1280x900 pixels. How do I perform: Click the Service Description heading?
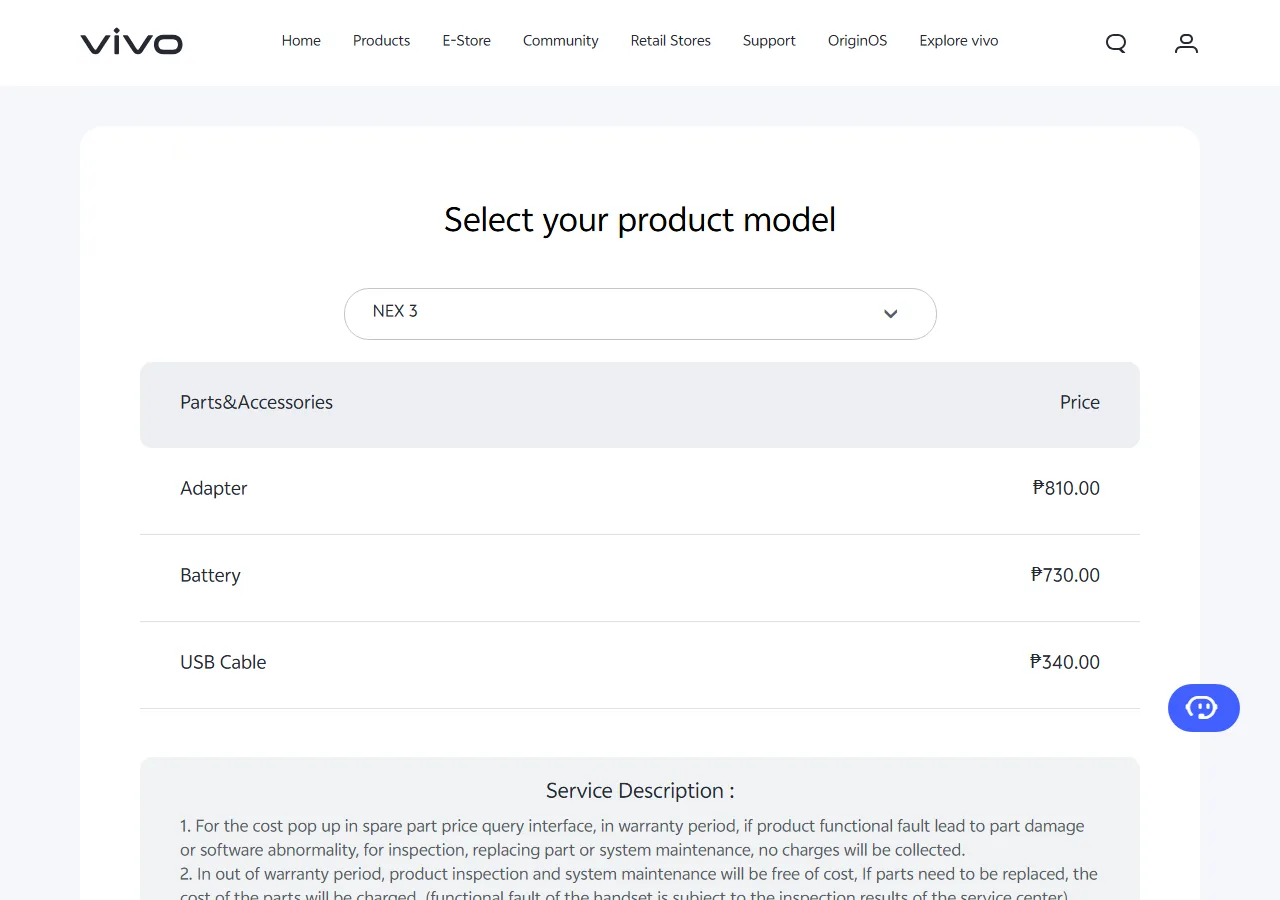[x=640, y=791]
